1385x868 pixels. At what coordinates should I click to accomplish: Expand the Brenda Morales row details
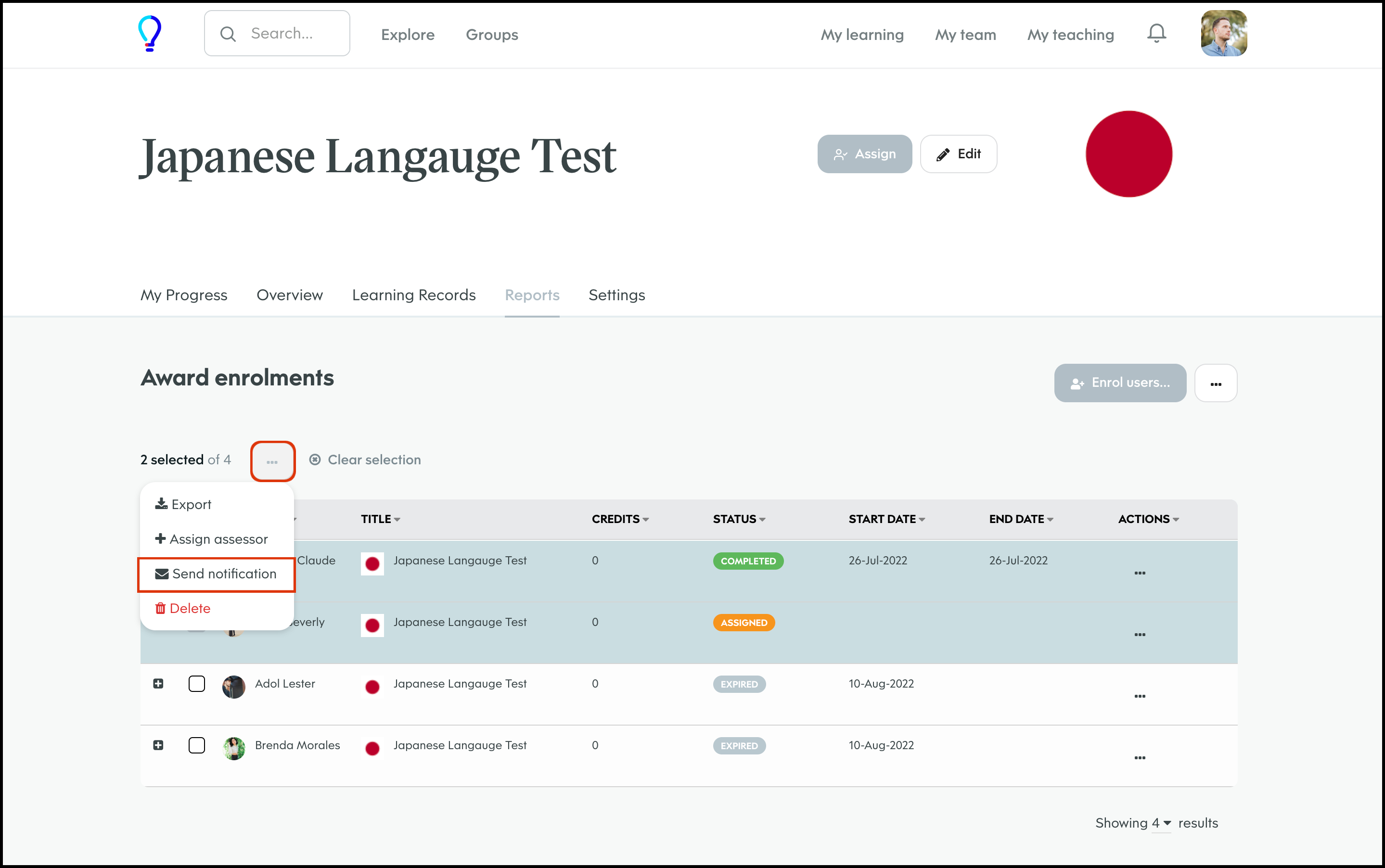point(158,745)
